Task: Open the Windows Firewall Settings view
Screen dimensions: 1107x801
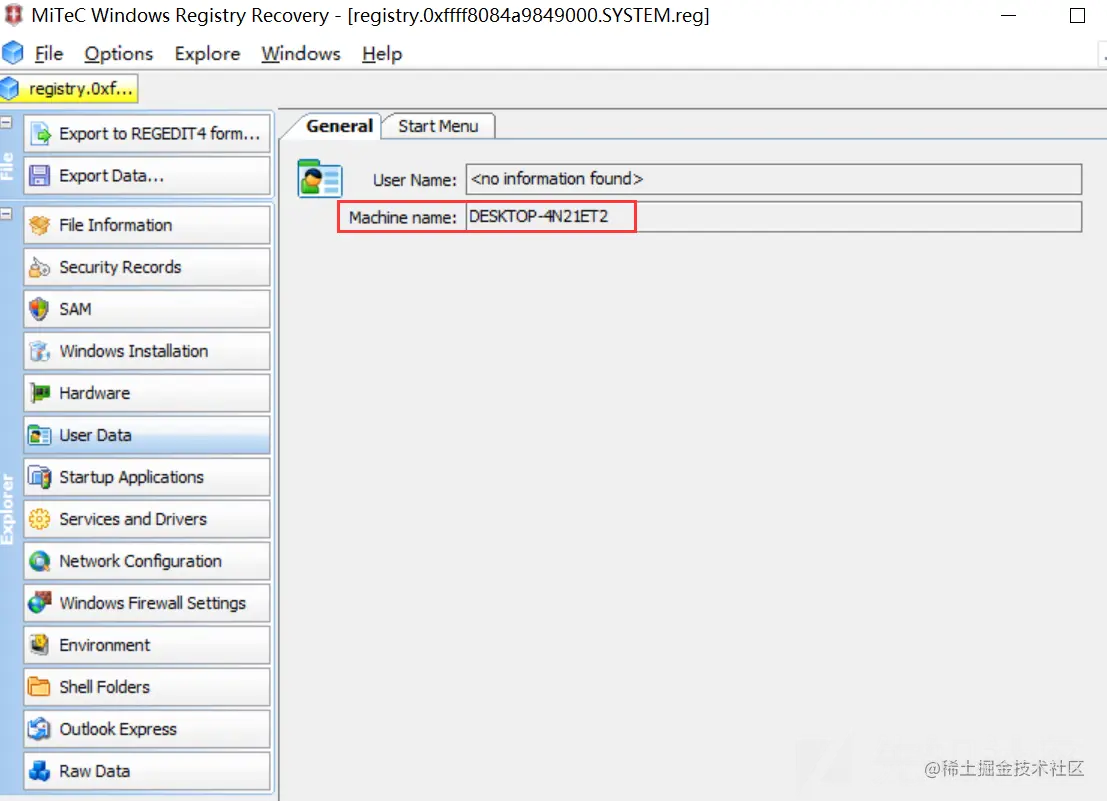Action: tap(147, 603)
